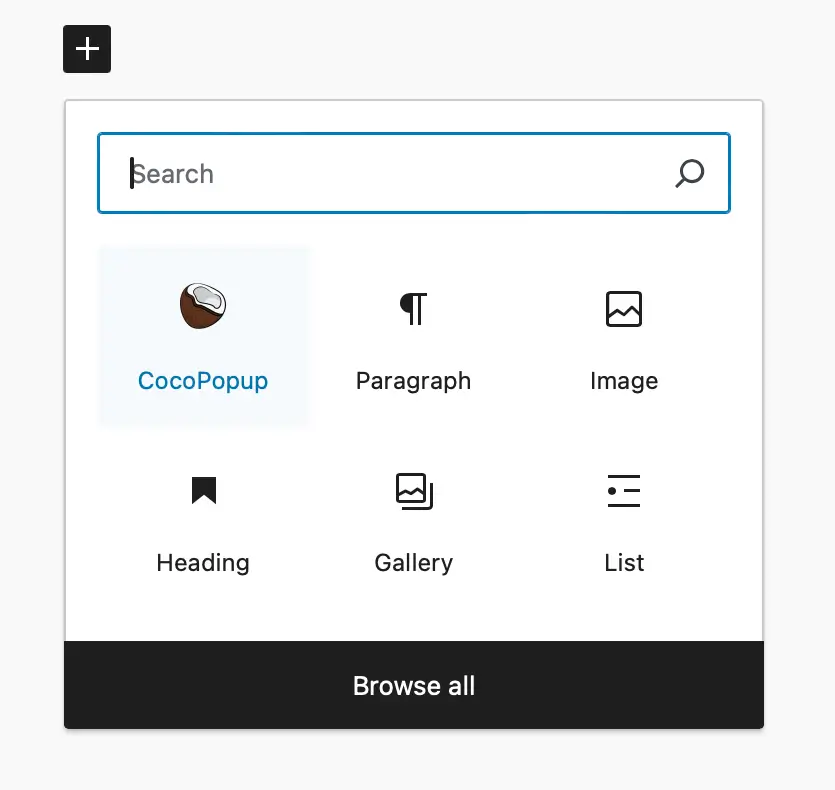
Task: Click the List block bullet icon
Action: (624, 490)
